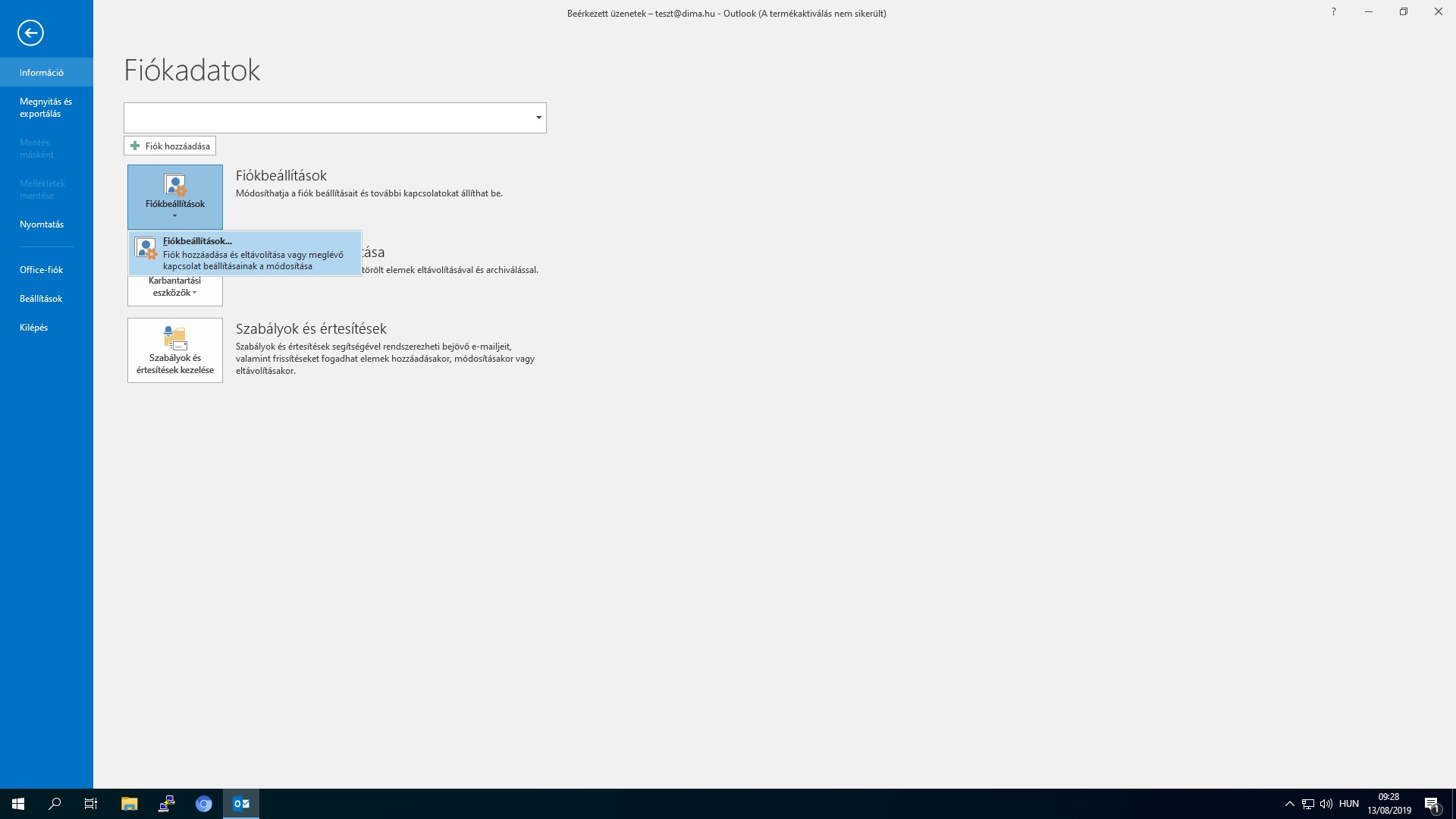Open the account selection combo box
1456x819 pixels.
pyautogui.click(x=335, y=118)
